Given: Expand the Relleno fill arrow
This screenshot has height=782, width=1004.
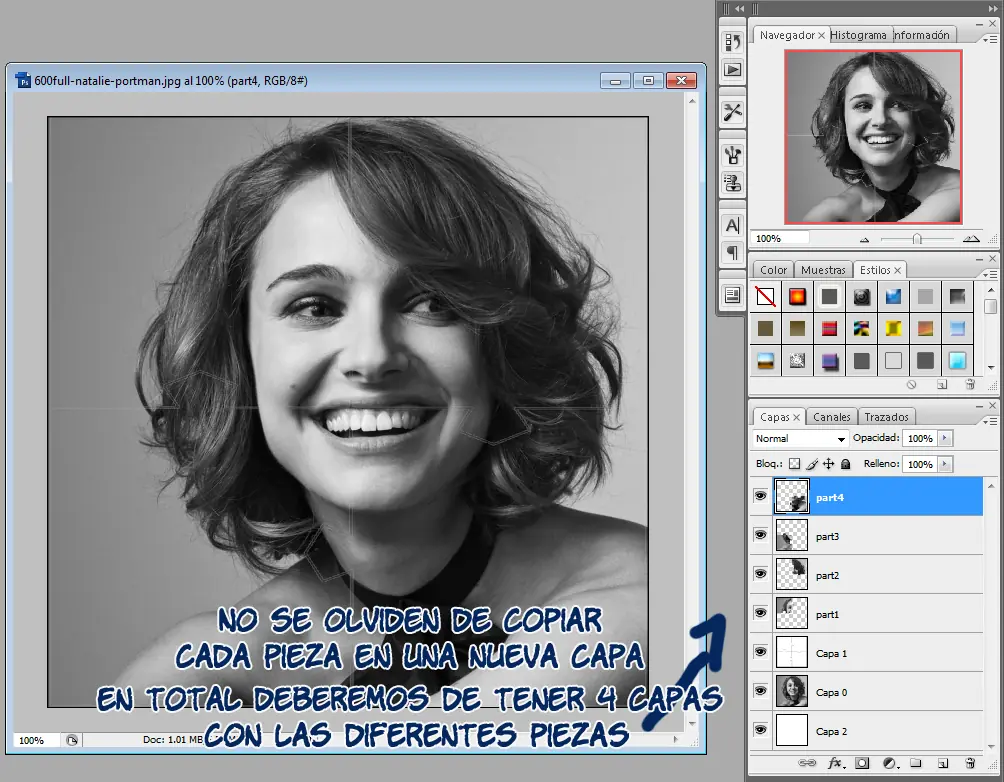Looking at the screenshot, I should (946, 464).
